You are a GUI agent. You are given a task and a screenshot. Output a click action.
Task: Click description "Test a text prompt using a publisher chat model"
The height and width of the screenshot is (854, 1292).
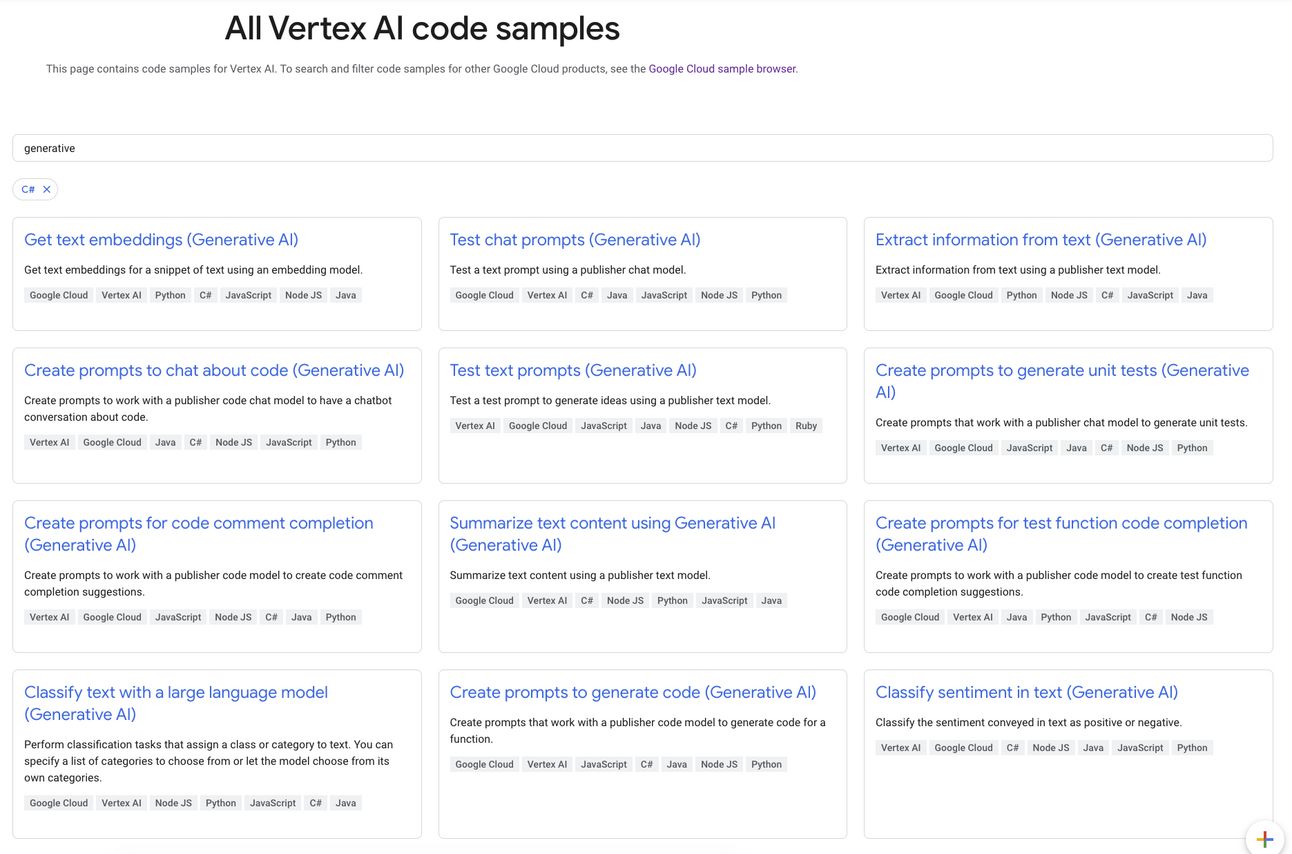click(568, 270)
